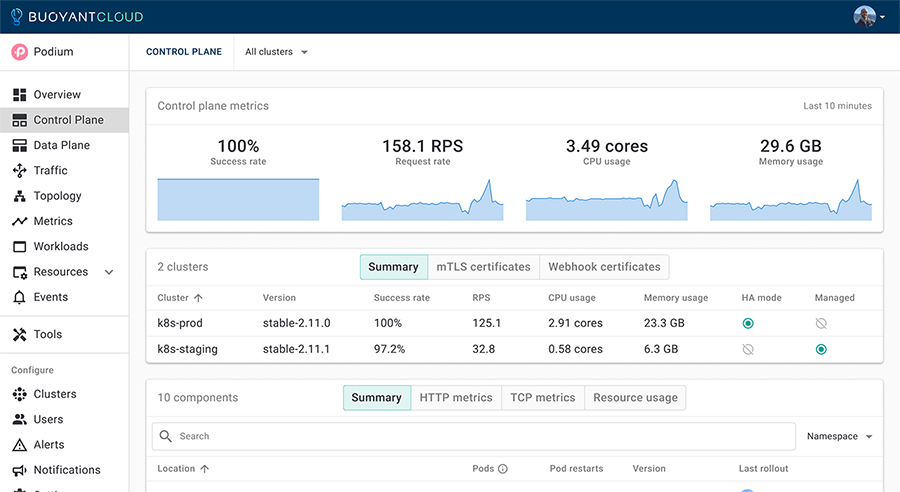The height and width of the screenshot is (492, 900).
Task: Click the Events bell icon
Action: tap(19, 297)
